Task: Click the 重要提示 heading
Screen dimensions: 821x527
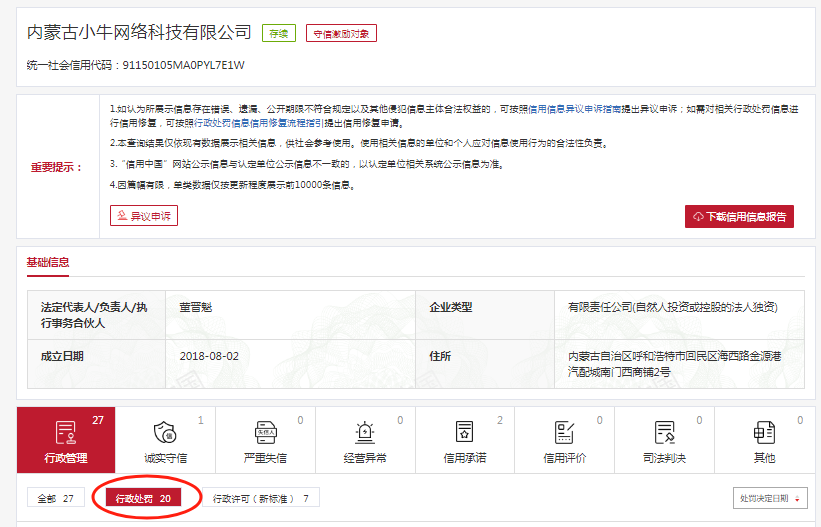Action: (x=57, y=168)
